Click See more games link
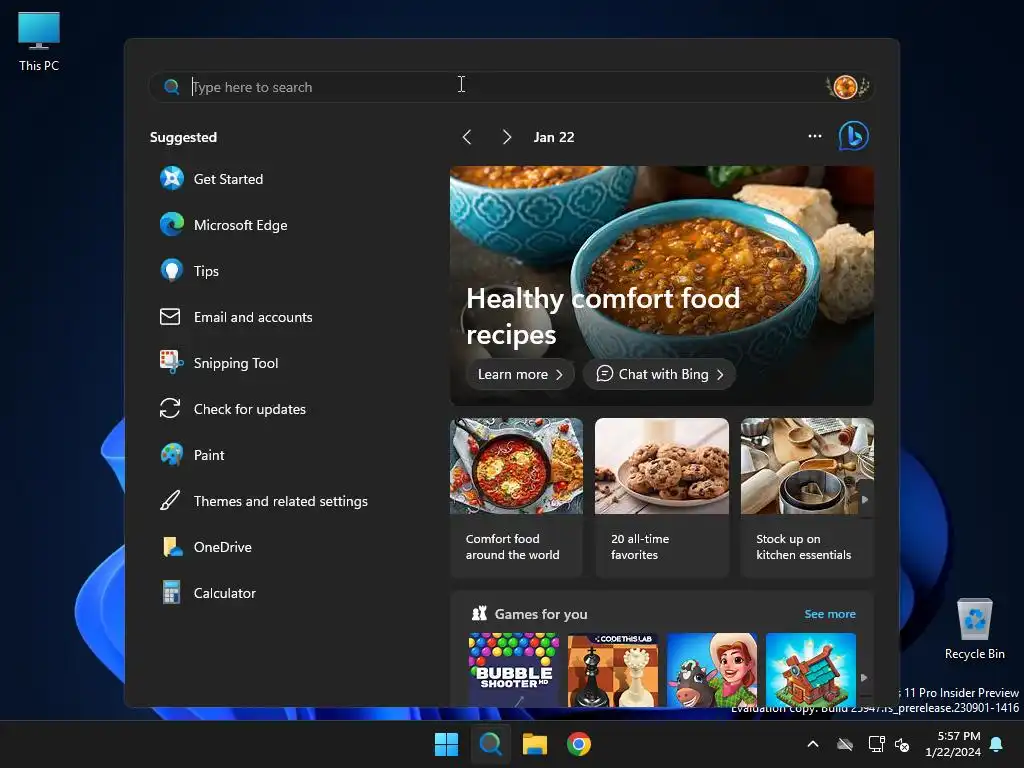The width and height of the screenshot is (1024, 768). 829,614
